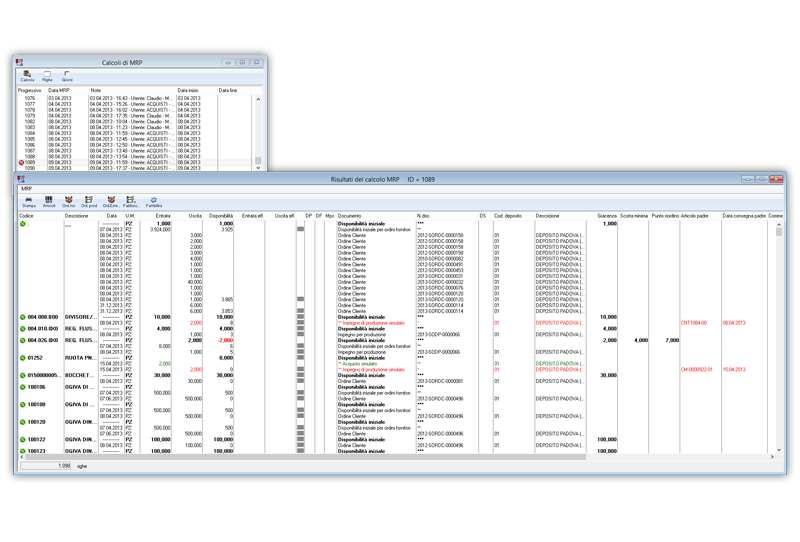Click the Data inizio column header
Screen dimensions: 800x542
[x=188, y=90]
